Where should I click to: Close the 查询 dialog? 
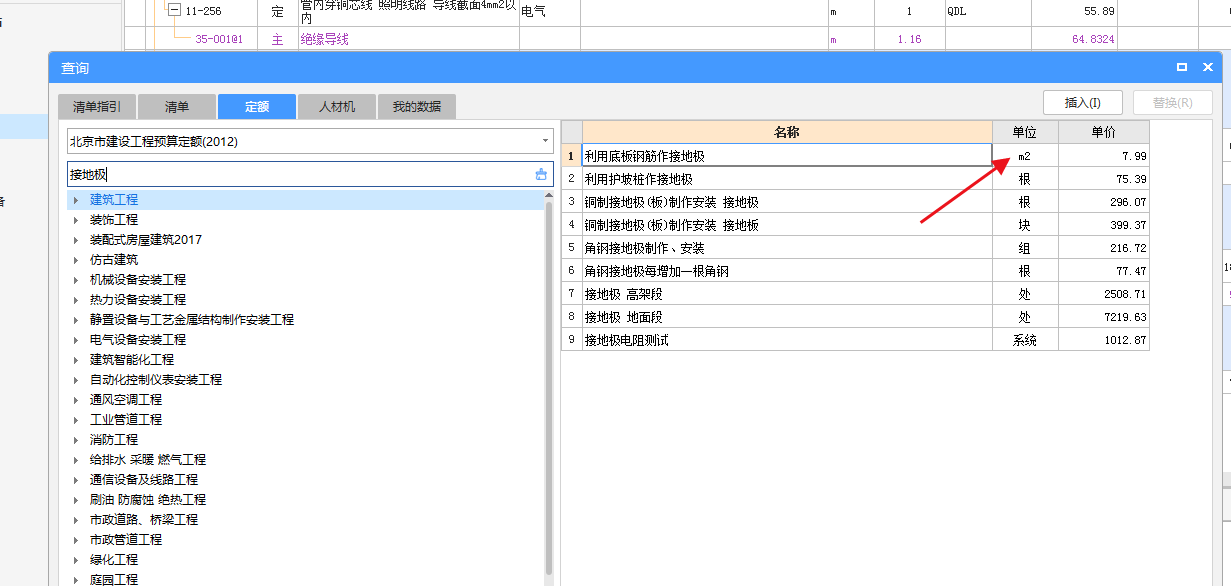pyautogui.click(x=1208, y=68)
